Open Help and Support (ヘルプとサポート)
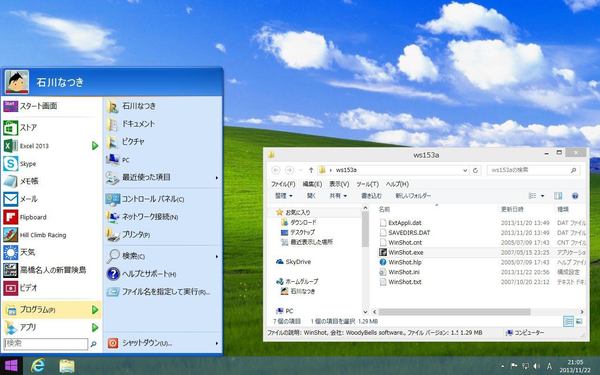The image size is (600, 375). (x=163, y=274)
